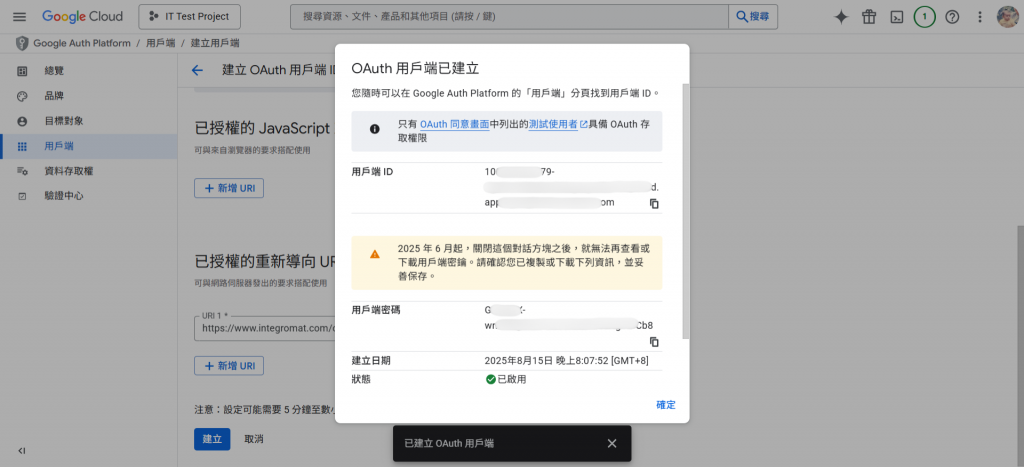Click the 驗證中心 checkbox icon
This screenshot has height=467, width=1024.
coord(22,196)
